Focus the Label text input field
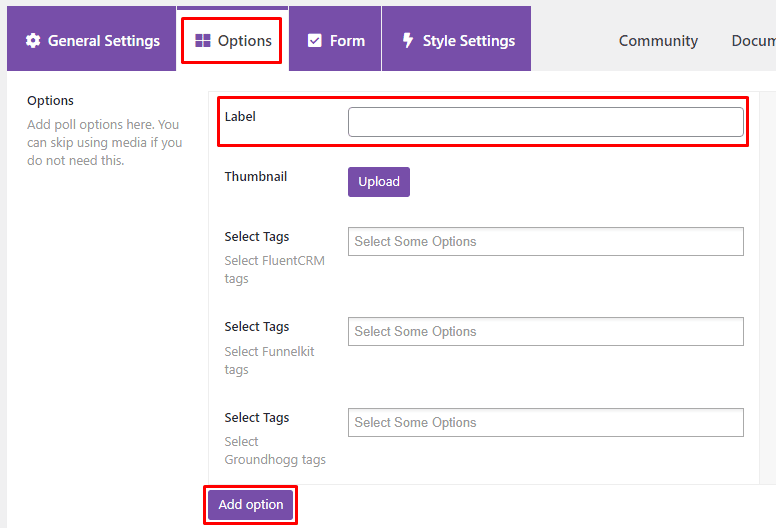 (545, 122)
